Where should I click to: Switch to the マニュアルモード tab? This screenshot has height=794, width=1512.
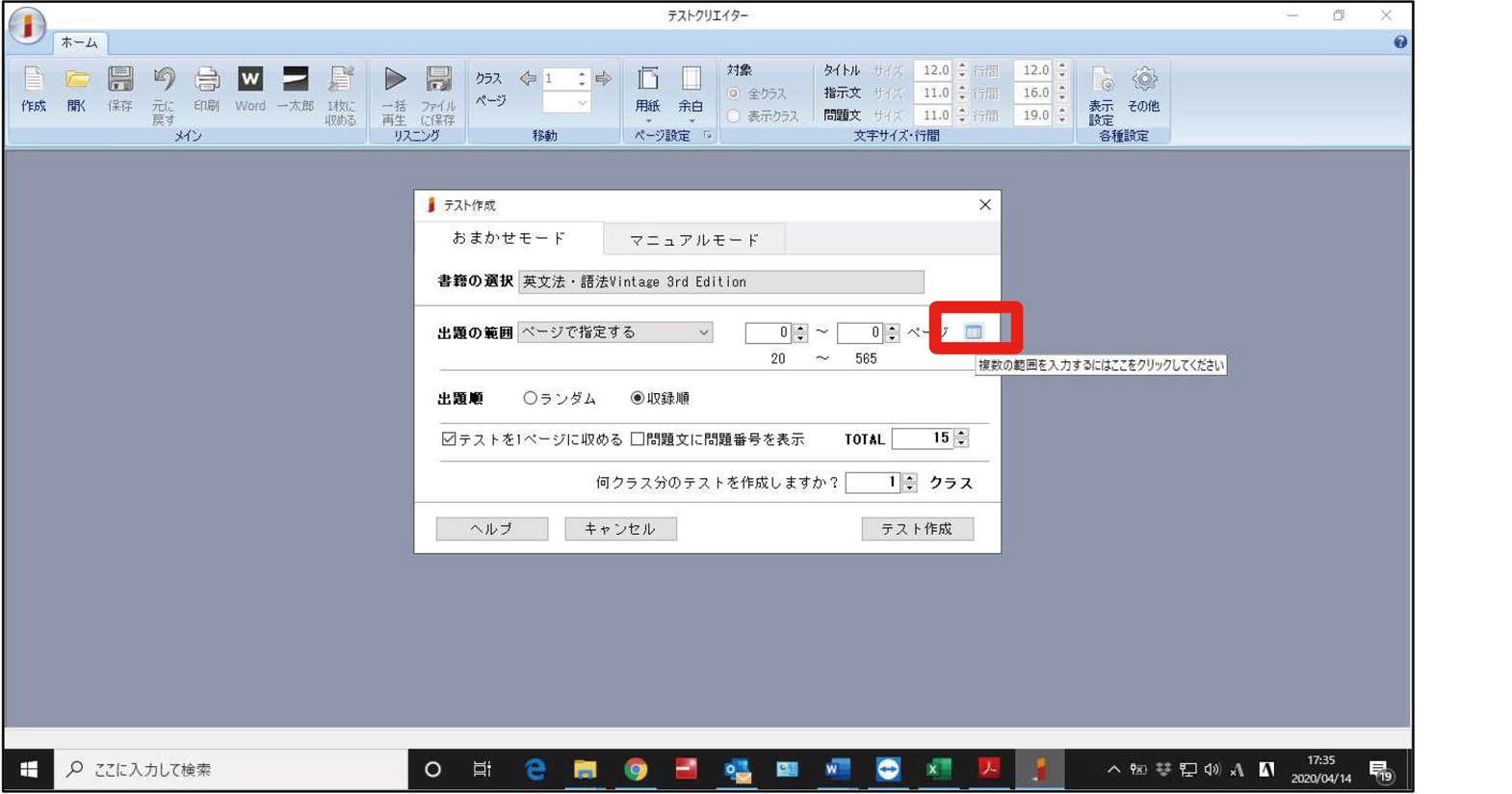pos(693,239)
